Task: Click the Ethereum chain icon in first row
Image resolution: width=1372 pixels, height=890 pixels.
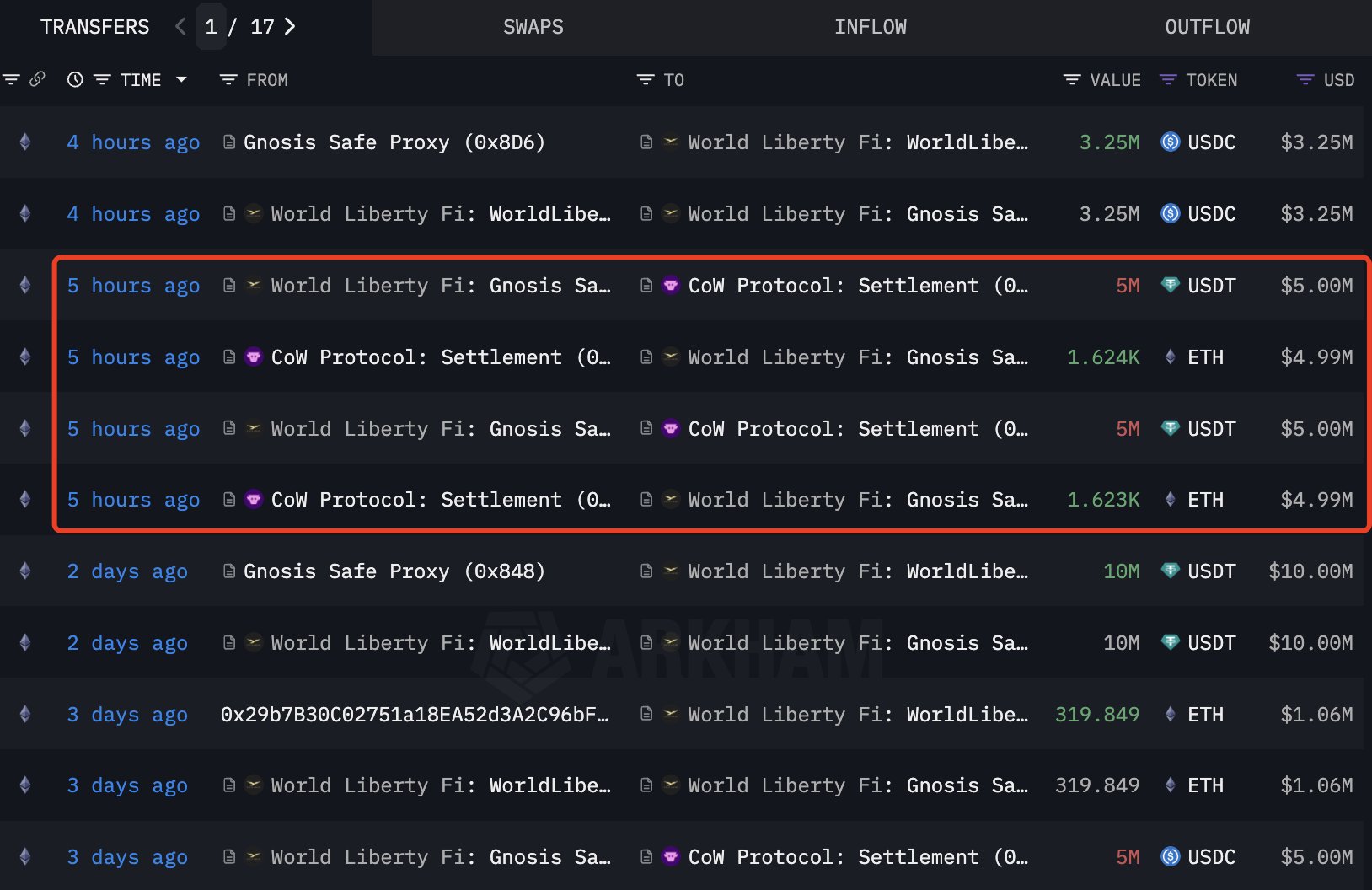Action: pyautogui.click(x=25, y=142)
